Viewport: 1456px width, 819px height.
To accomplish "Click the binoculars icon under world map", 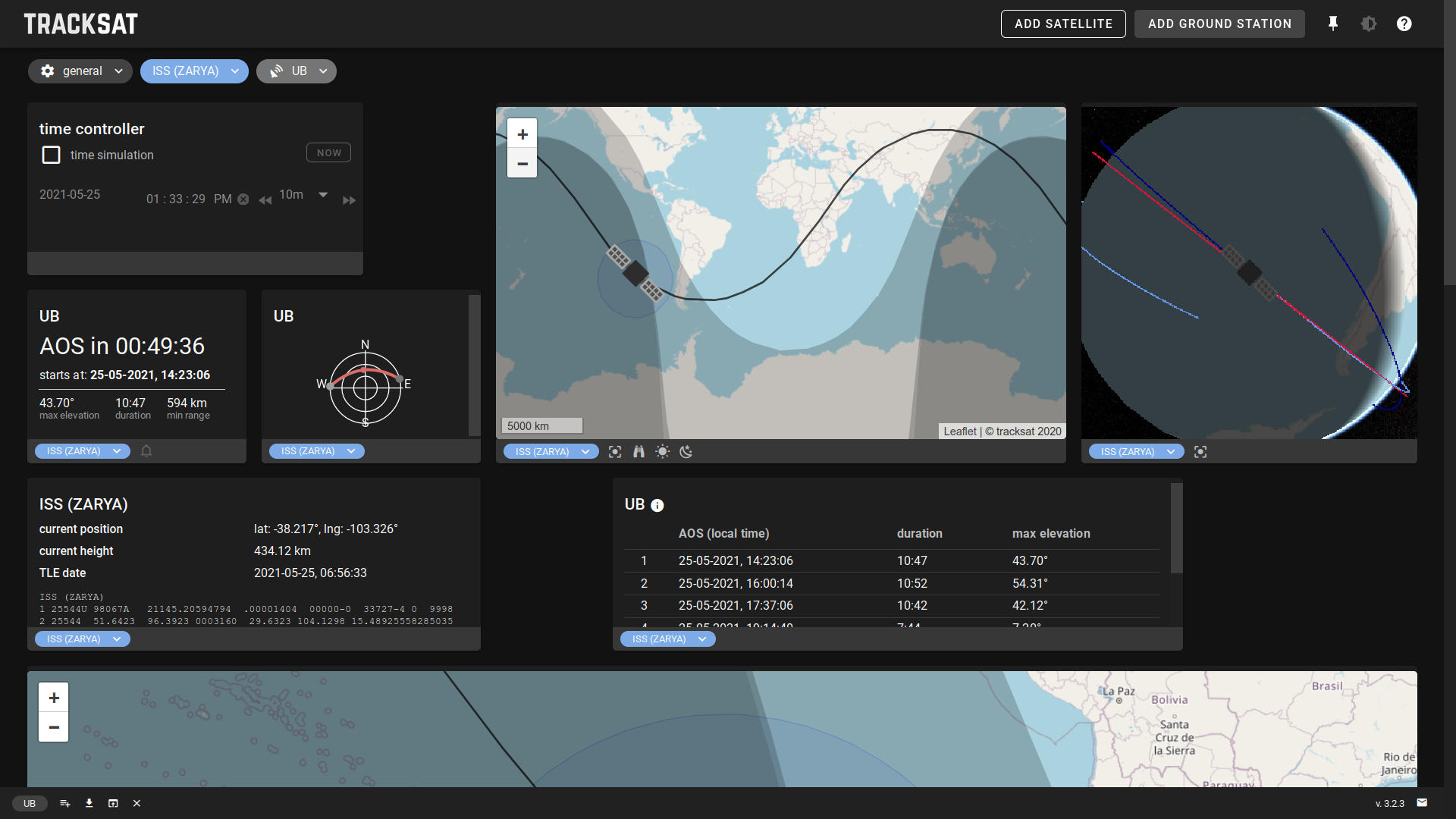I will pos(639,452).
